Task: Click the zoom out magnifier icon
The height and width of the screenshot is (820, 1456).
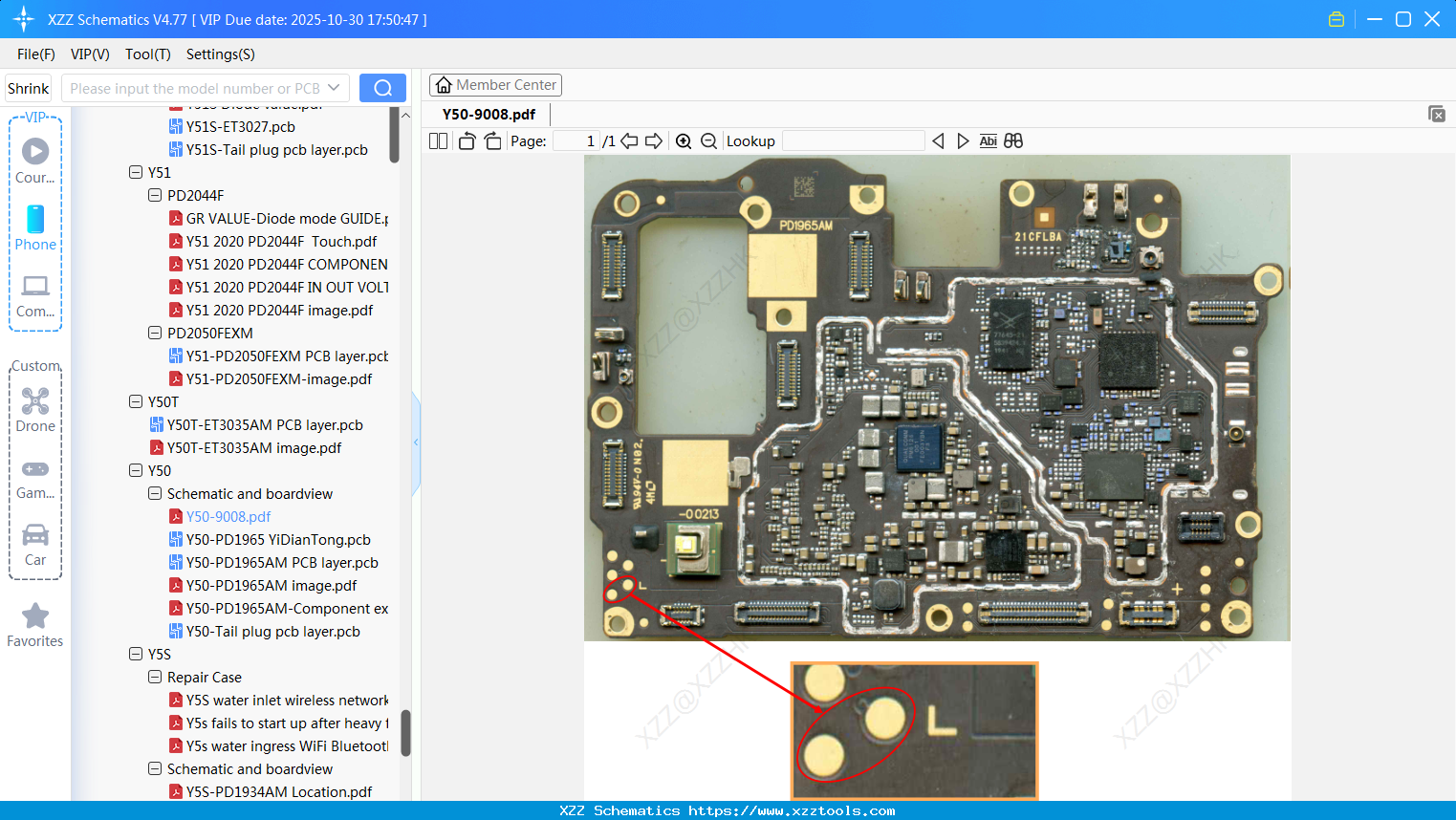Action: coord(708,141)
